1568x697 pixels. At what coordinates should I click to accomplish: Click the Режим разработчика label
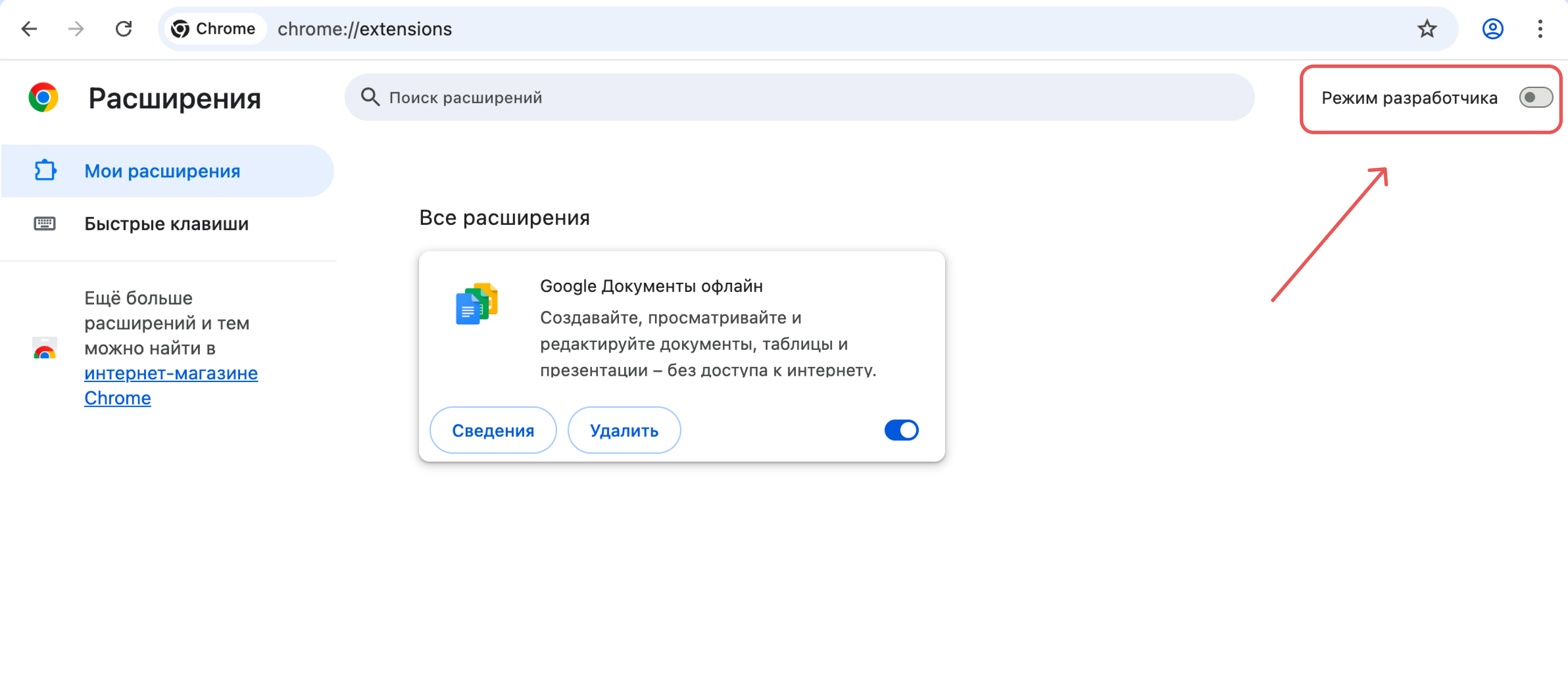pos(1409,98)
